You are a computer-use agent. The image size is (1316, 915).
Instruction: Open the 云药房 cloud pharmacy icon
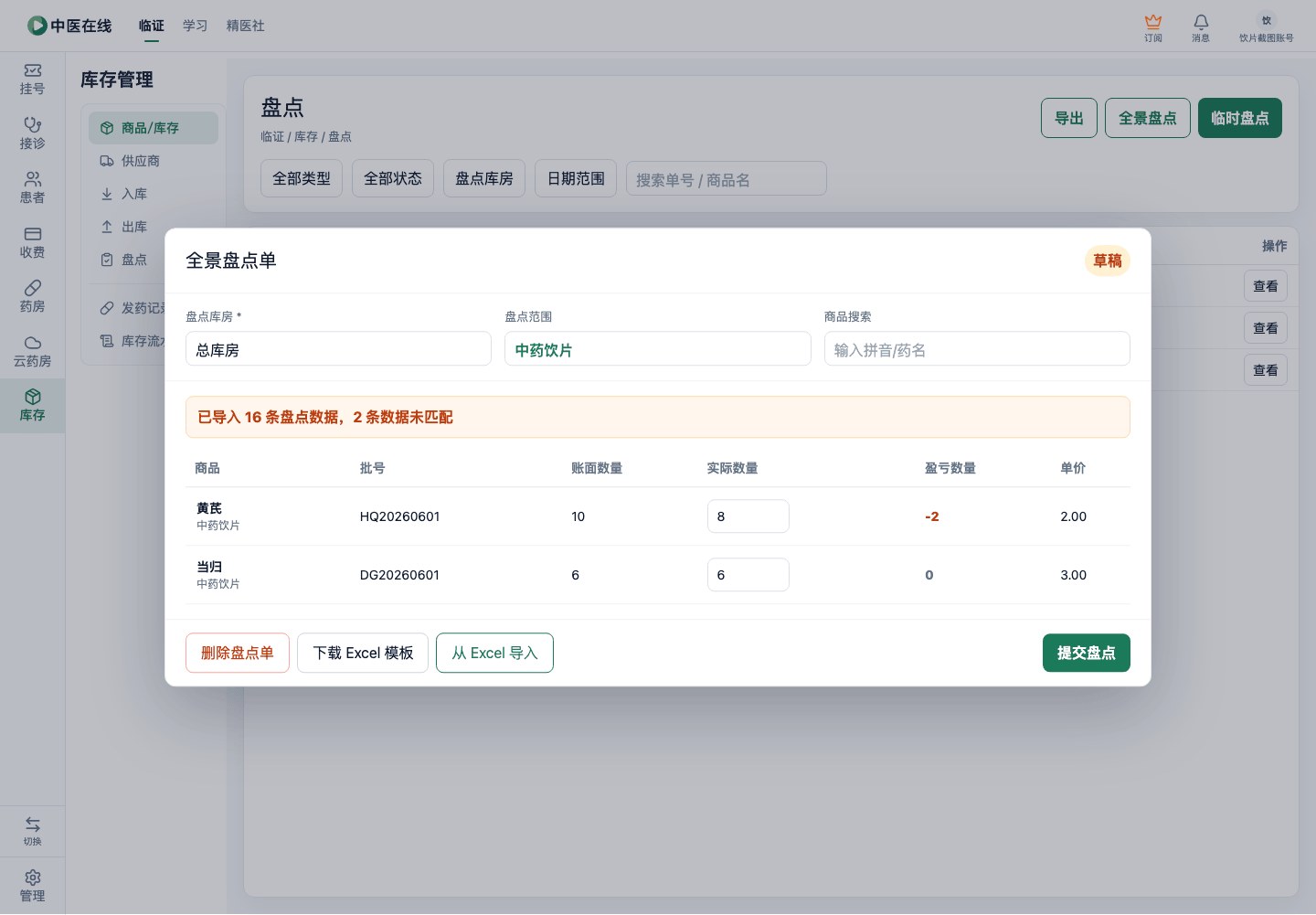[x=33, y=343]
